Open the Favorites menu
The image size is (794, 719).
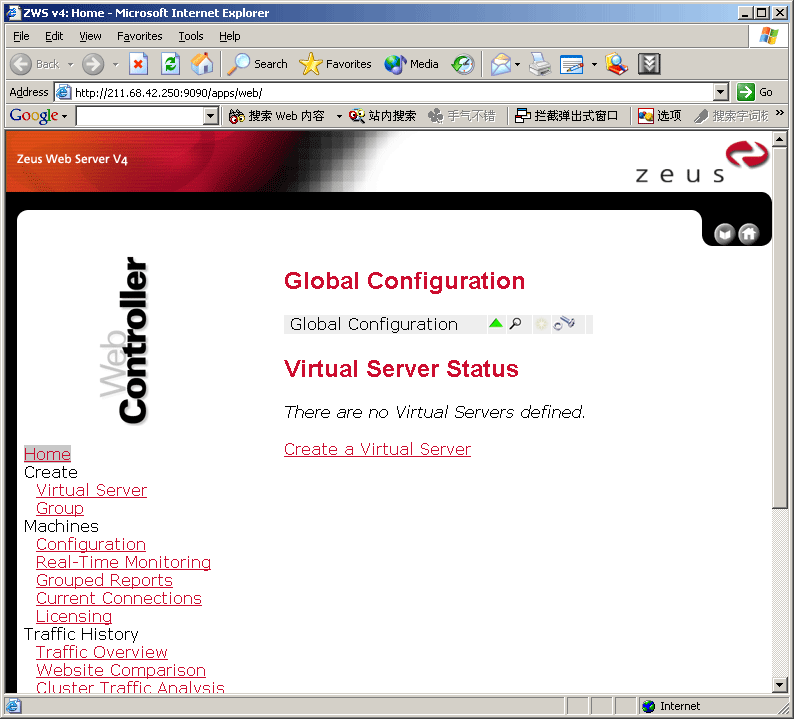coord(139,36)
